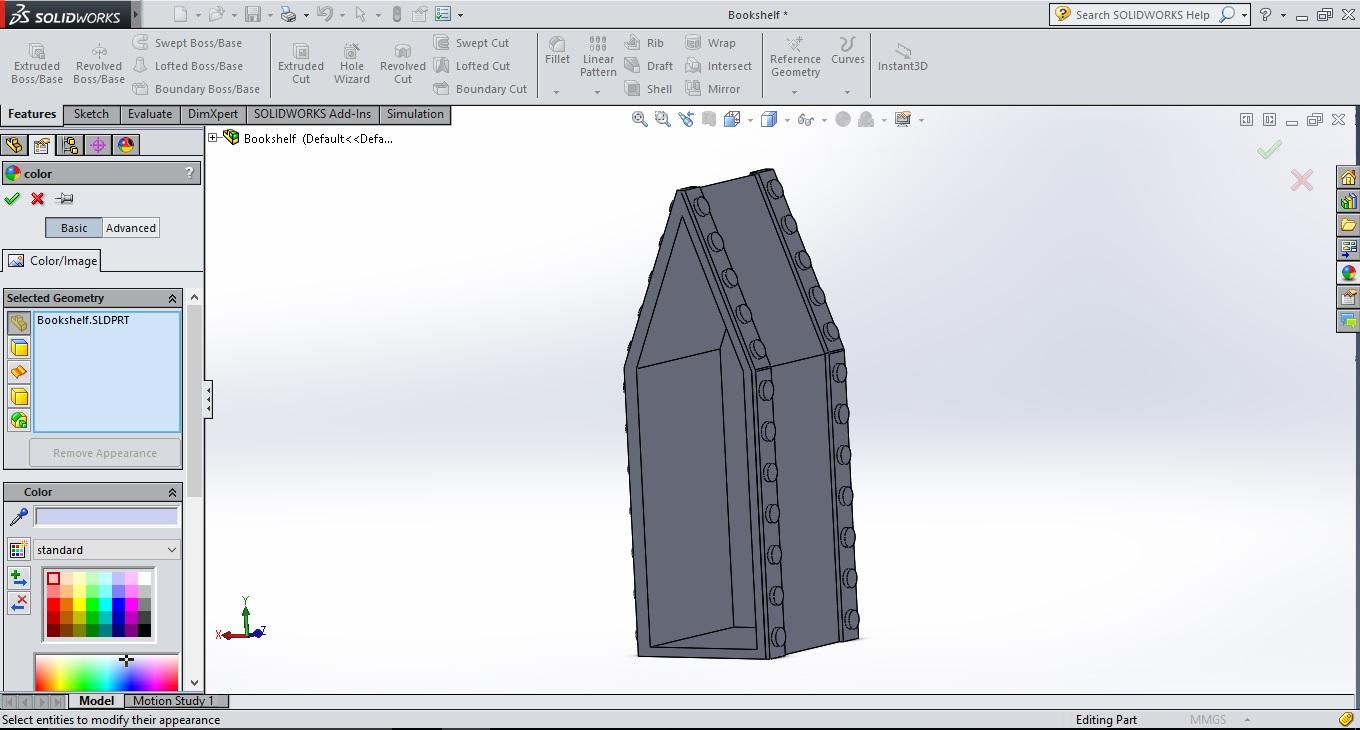Click the Search SOLIDWORKS Help field
The image size is (1360, 730).
click(x=1142, y=15)
